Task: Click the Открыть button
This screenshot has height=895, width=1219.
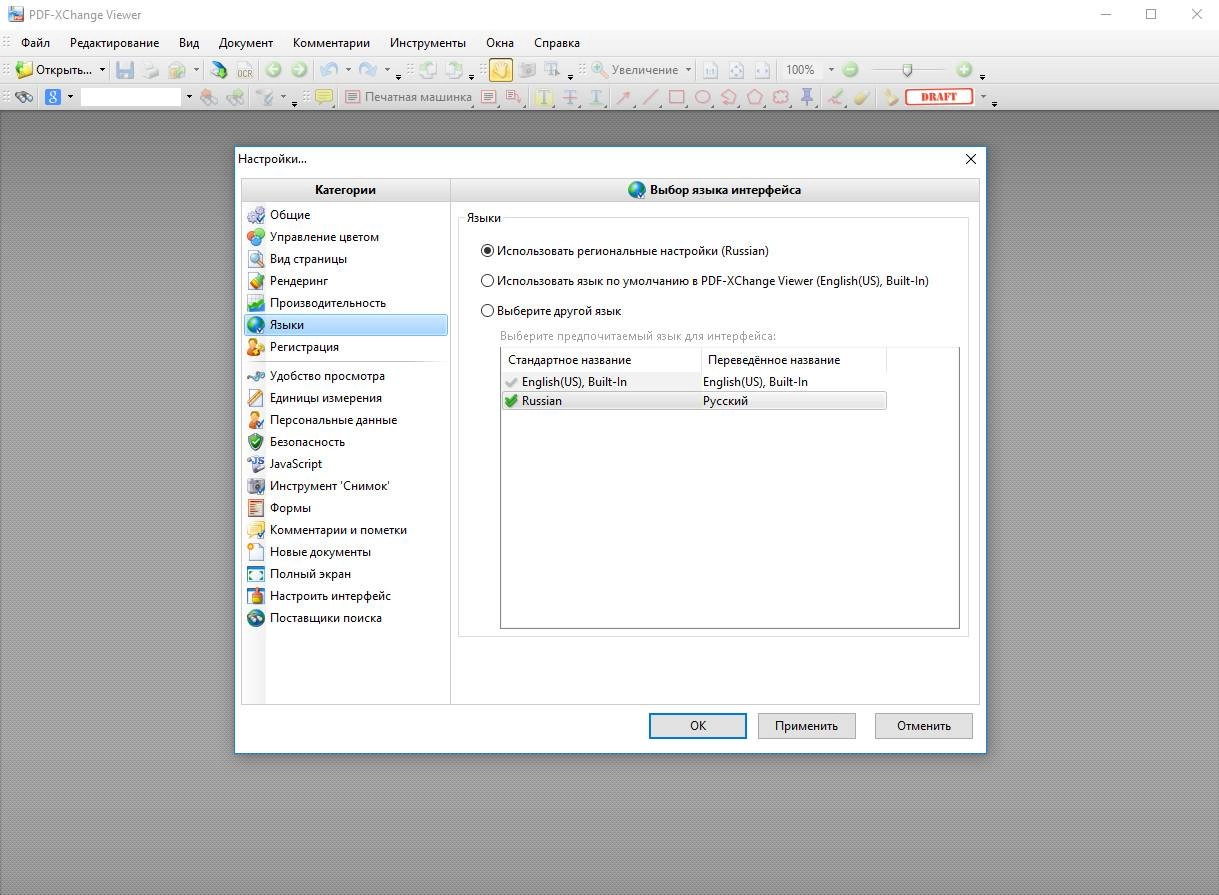Action: coord(54,70)
